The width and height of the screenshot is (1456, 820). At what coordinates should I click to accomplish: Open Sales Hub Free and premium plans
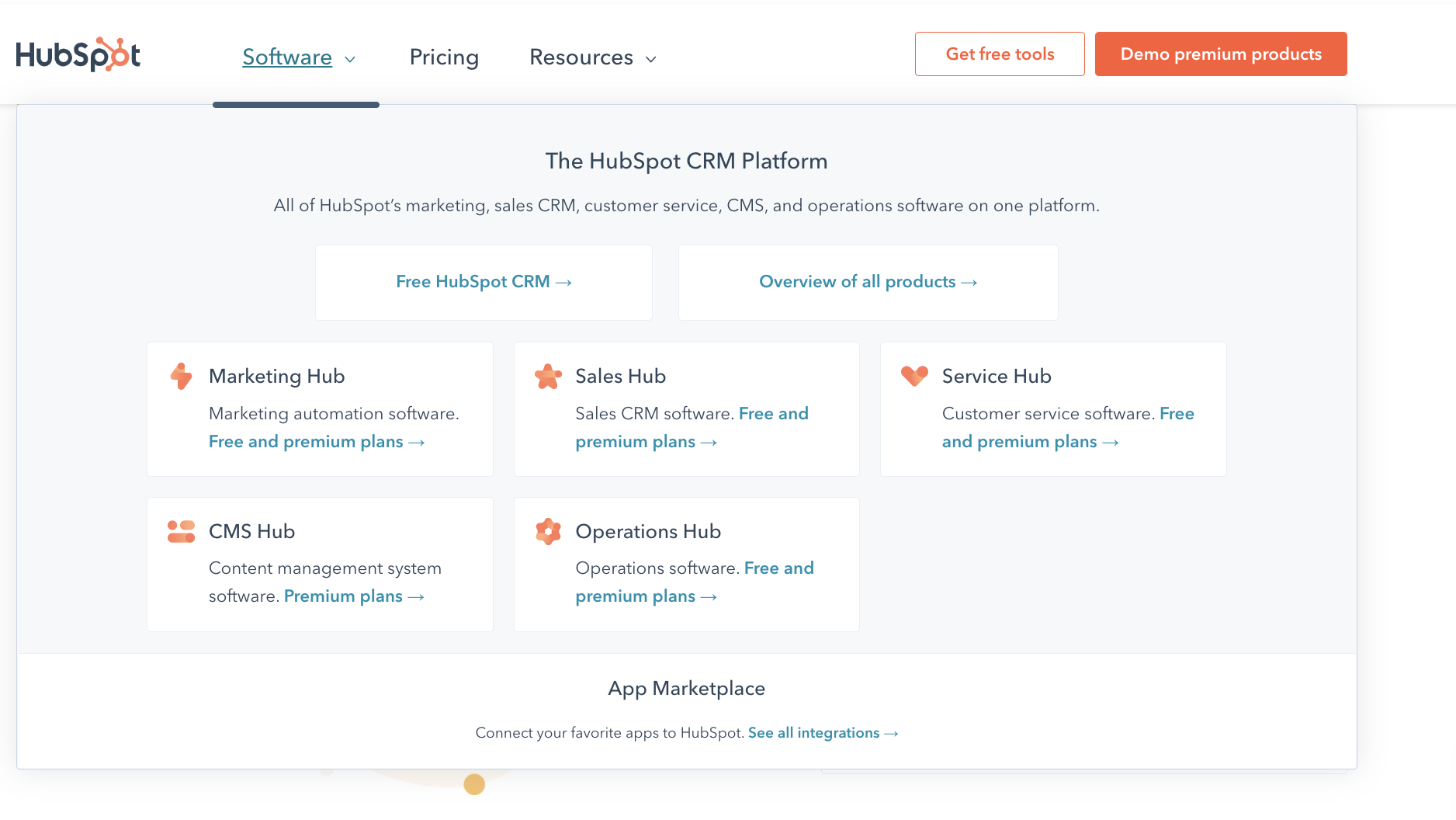tap(646, 442)
